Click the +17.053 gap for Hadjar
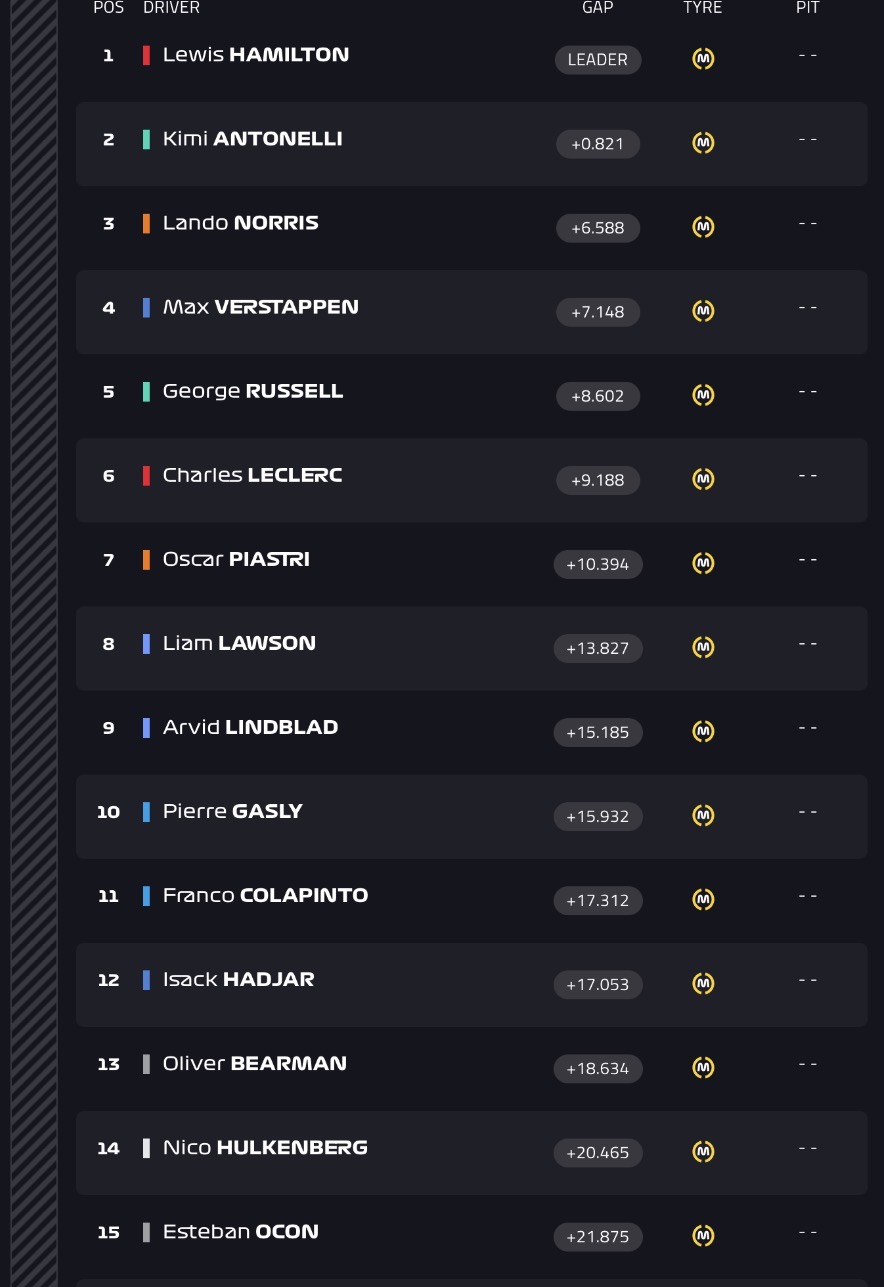The image size is (884, 1287). click(598, 984)
